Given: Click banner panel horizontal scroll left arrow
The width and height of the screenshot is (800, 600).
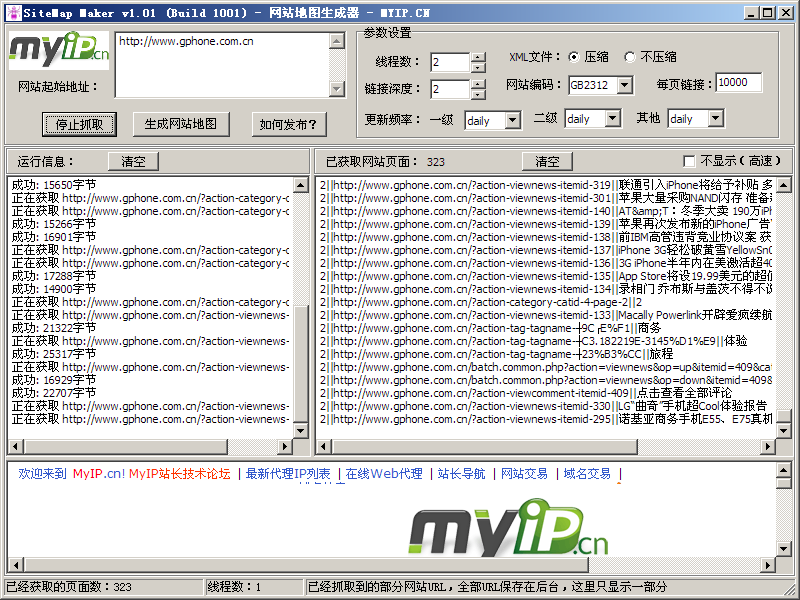Looking at the screenshot, I should (15, 565).
